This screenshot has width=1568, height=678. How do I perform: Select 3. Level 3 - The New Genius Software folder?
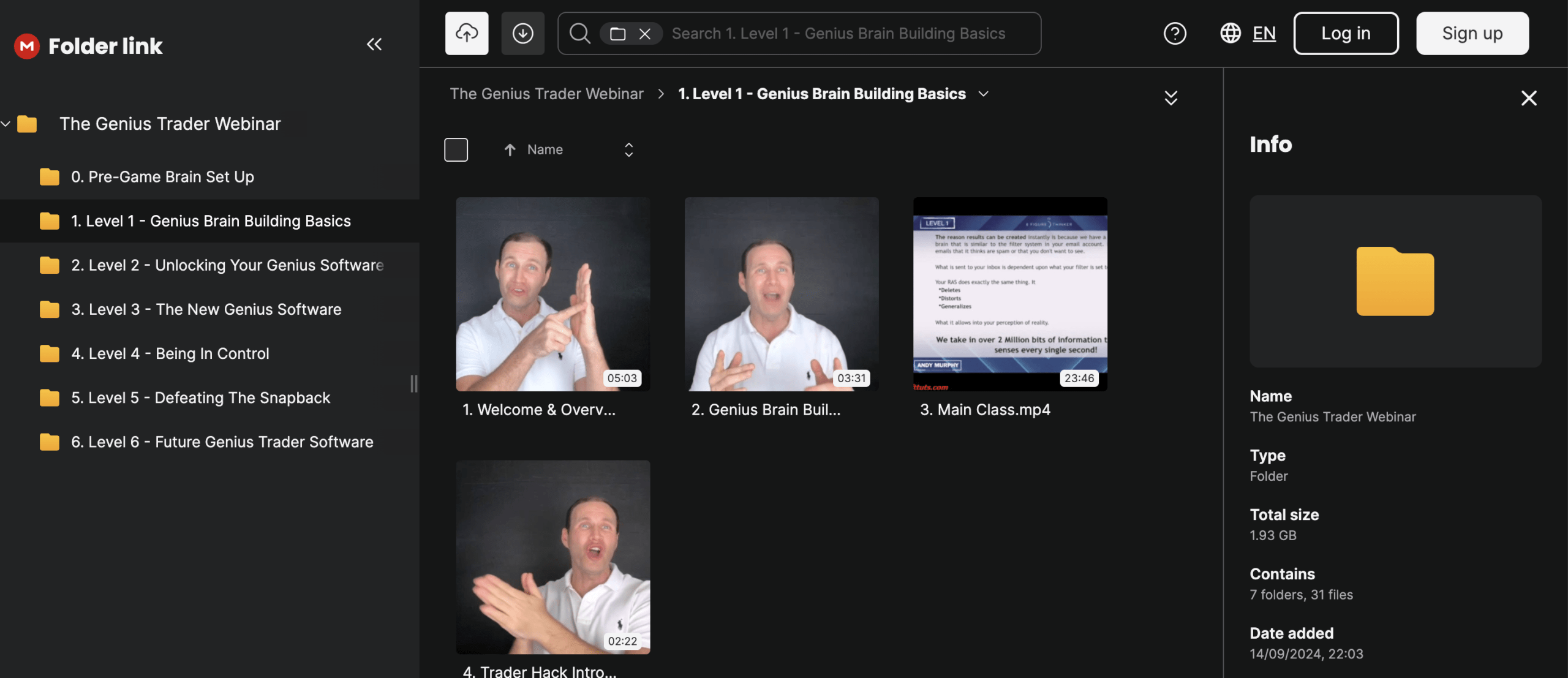(x=206, y=309)
